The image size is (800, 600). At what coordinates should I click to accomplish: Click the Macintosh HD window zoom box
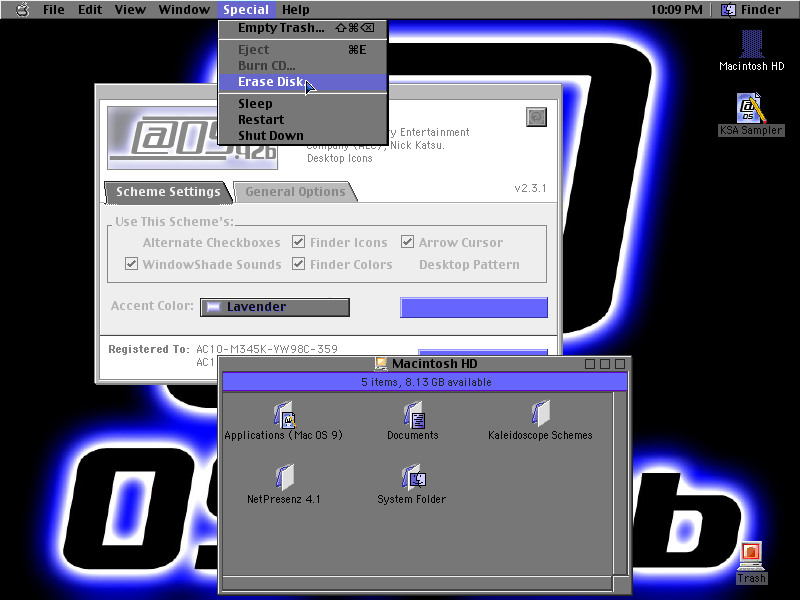pos(605,364)
